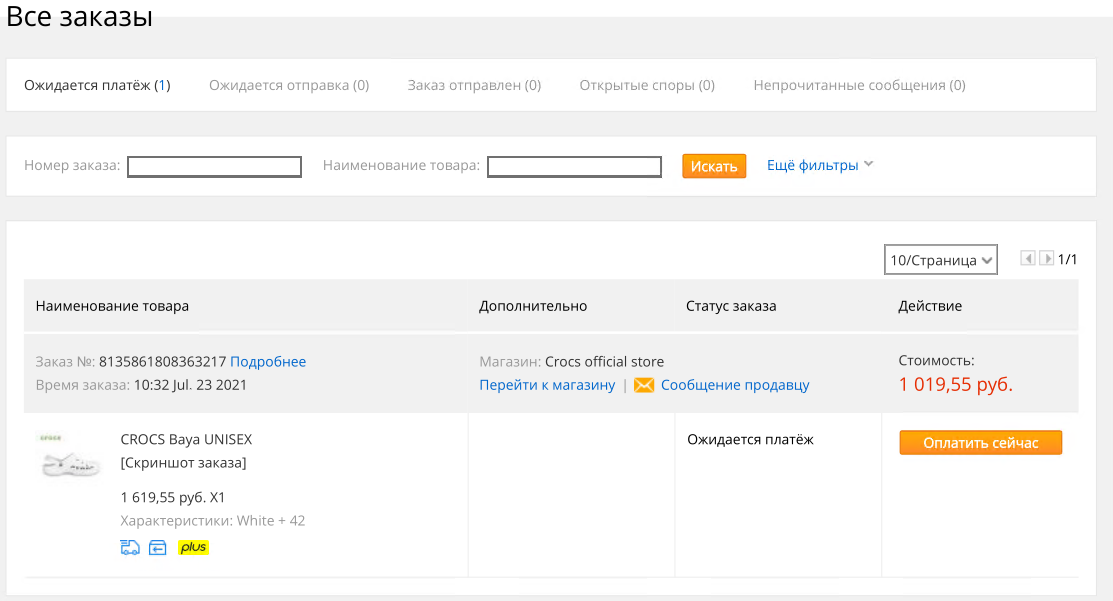Click the Искать search button
The height and width of the screenshot is (601, 1113).
[x=714, y=166]
